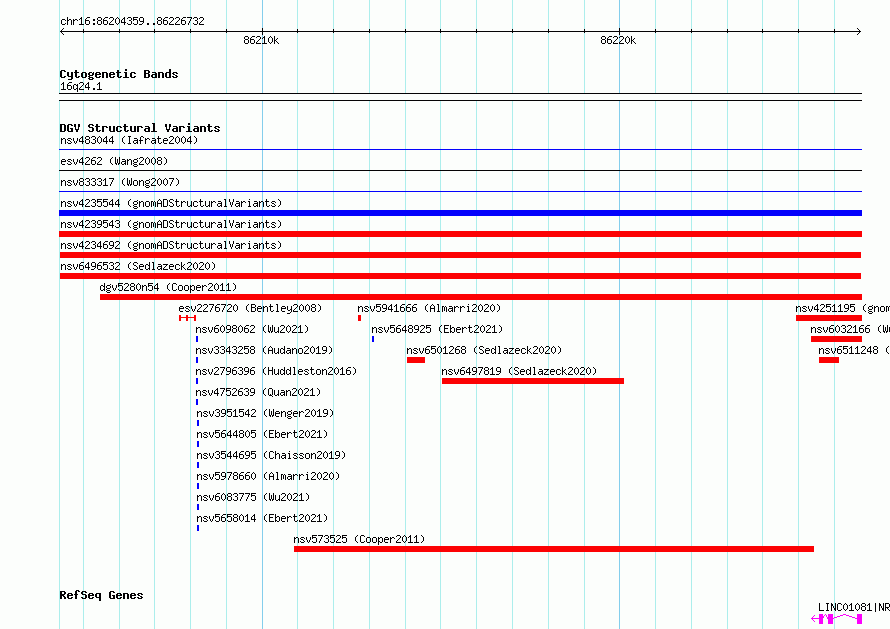This screenshot has width=890, height=629.
Task: Select nsv2796396 (Huddleston2016) label
Action: click(x=276, y=371)
